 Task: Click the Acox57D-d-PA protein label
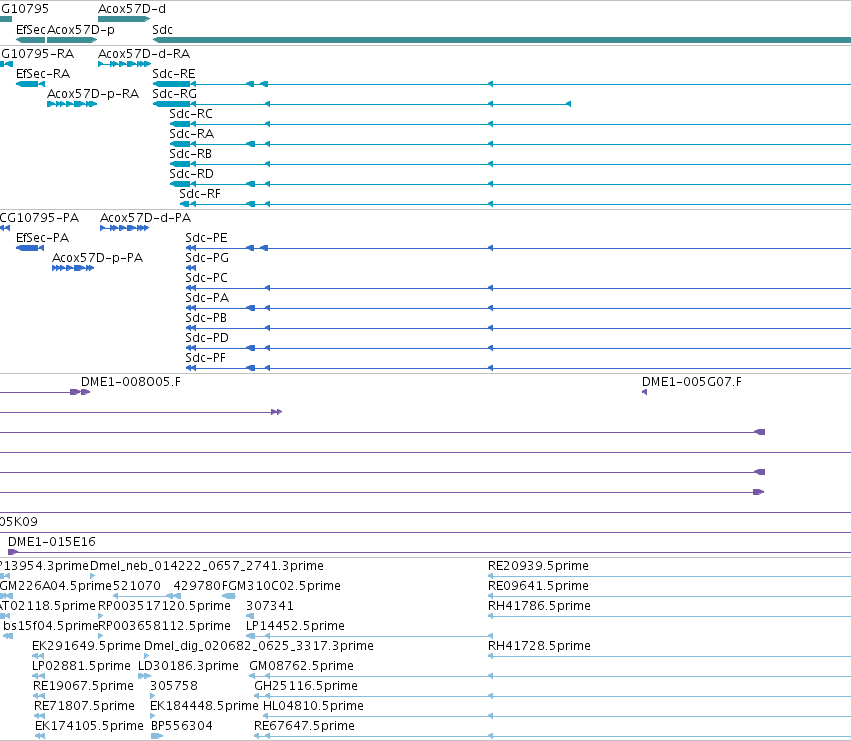coord(145,218)
